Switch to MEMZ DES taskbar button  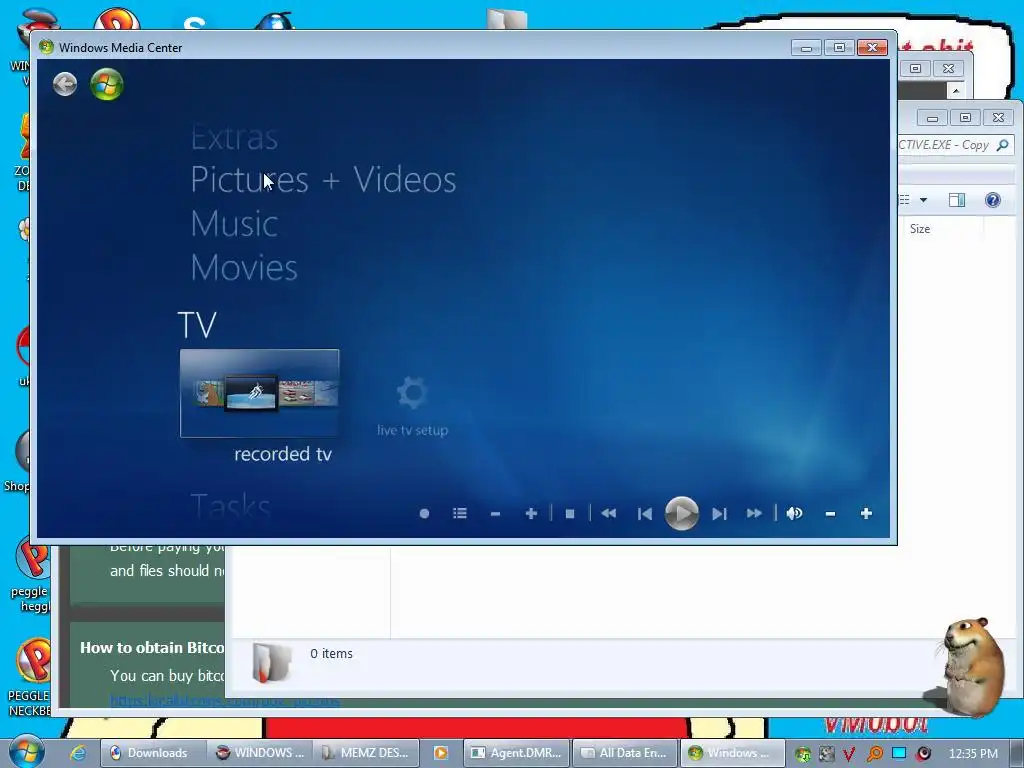pos(366,753)
